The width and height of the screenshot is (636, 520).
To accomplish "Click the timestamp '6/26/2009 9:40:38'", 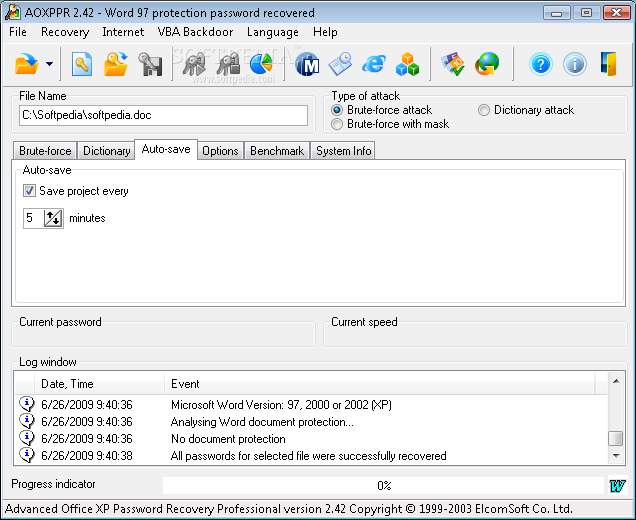I will (x=87, y=456).
